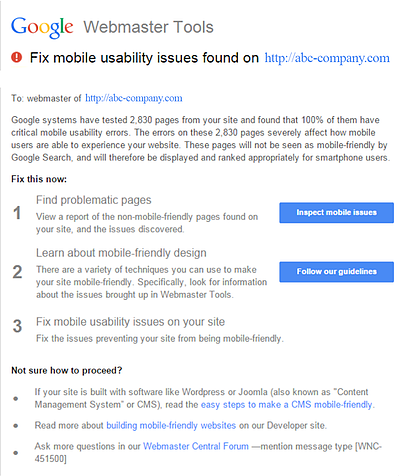The height and width of the screenshot is (476, 399).
Task: Click the 'Find problematic pages' step heading
Action: click(94, 200)
